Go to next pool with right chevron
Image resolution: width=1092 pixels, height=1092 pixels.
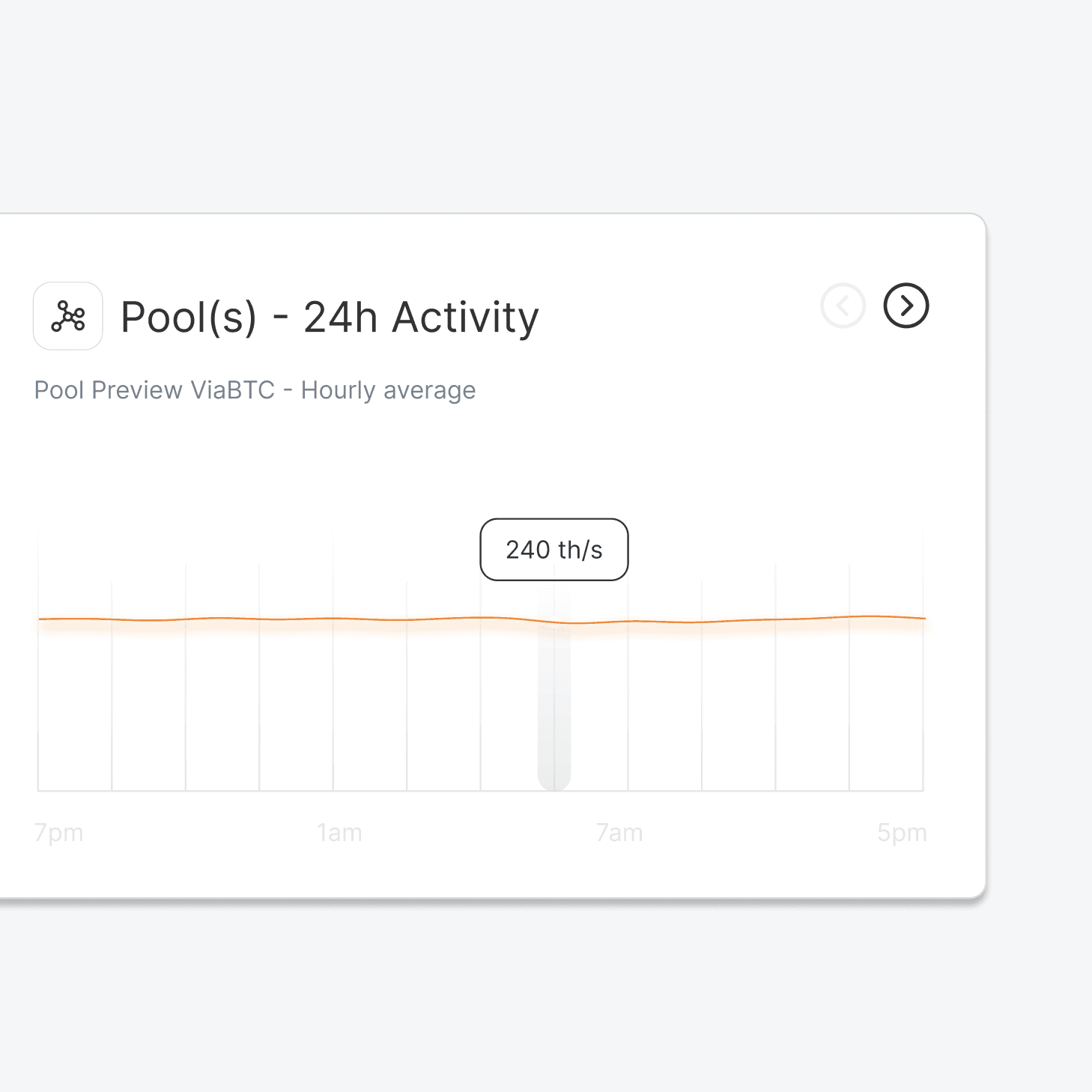[906, 306]
